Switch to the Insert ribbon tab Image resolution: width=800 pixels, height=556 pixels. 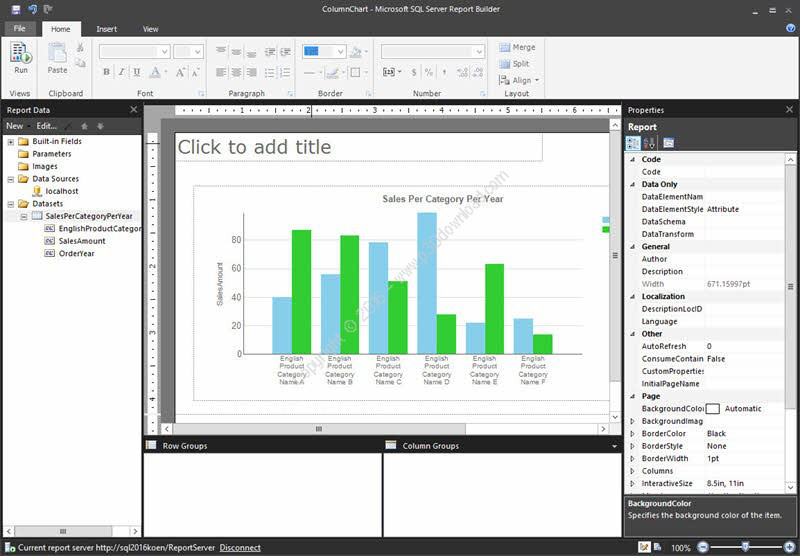point(107,29)
